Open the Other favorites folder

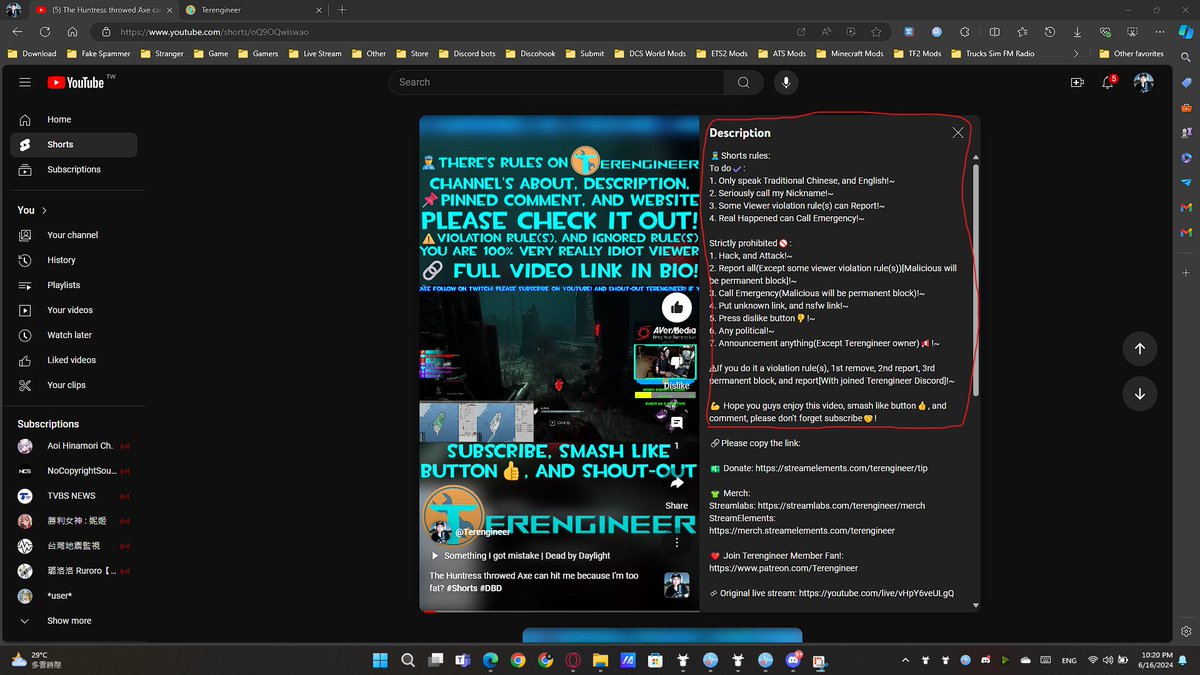[x=1131, y=54]
